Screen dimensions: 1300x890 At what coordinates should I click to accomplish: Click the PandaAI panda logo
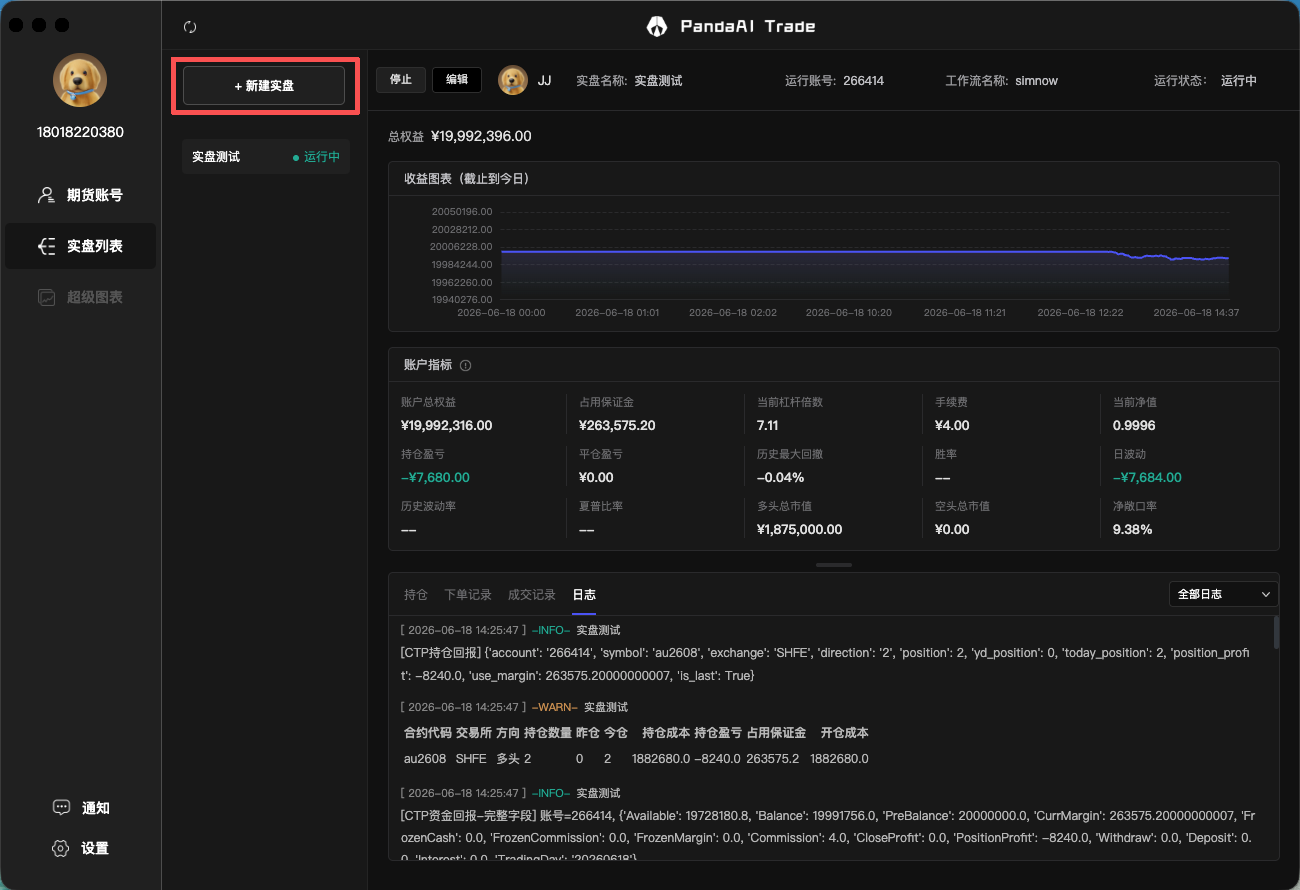click(656, 26)
